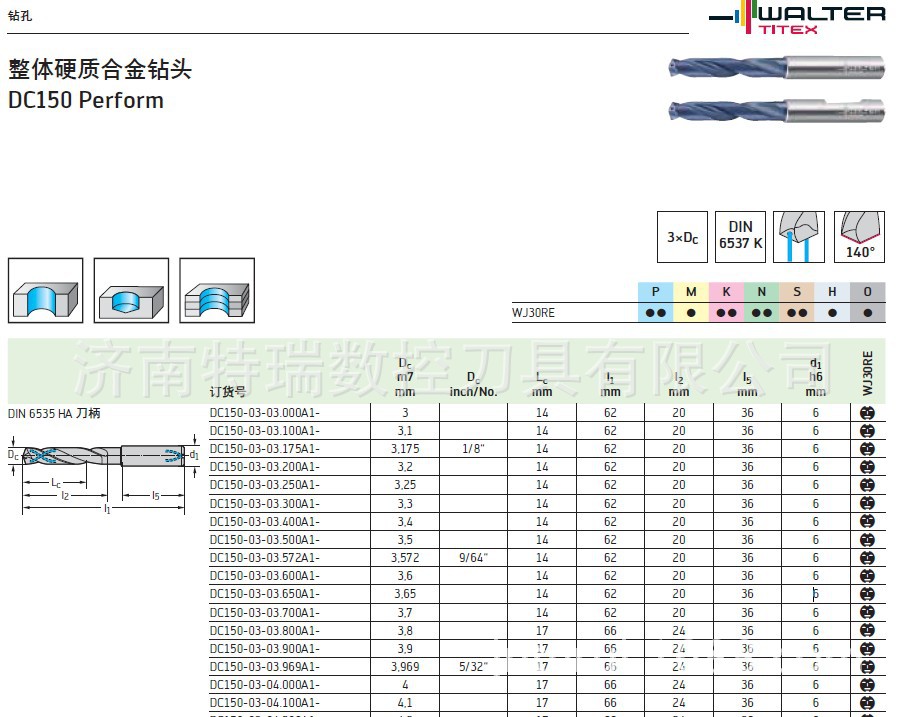This screenshot has width=909, height=717.
Task: Click availability icon for DC150-03-04.000A1- row
Action: point(867,685)
